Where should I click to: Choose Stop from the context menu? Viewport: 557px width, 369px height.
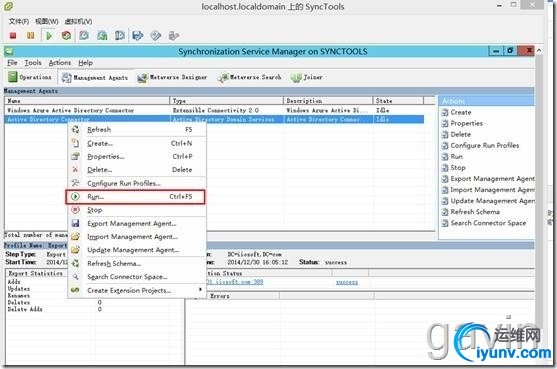[x=136, y=210]
